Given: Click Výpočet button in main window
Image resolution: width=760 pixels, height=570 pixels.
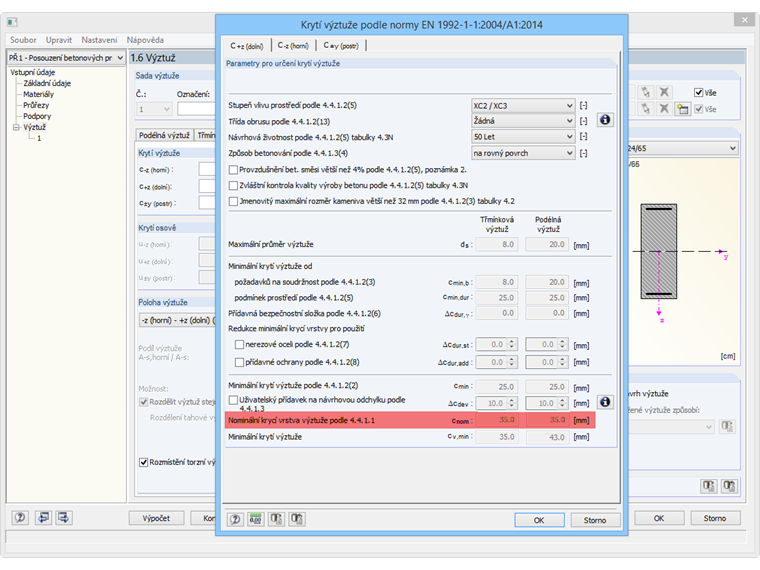Looking at the screenshot, I should pos(156,518).
